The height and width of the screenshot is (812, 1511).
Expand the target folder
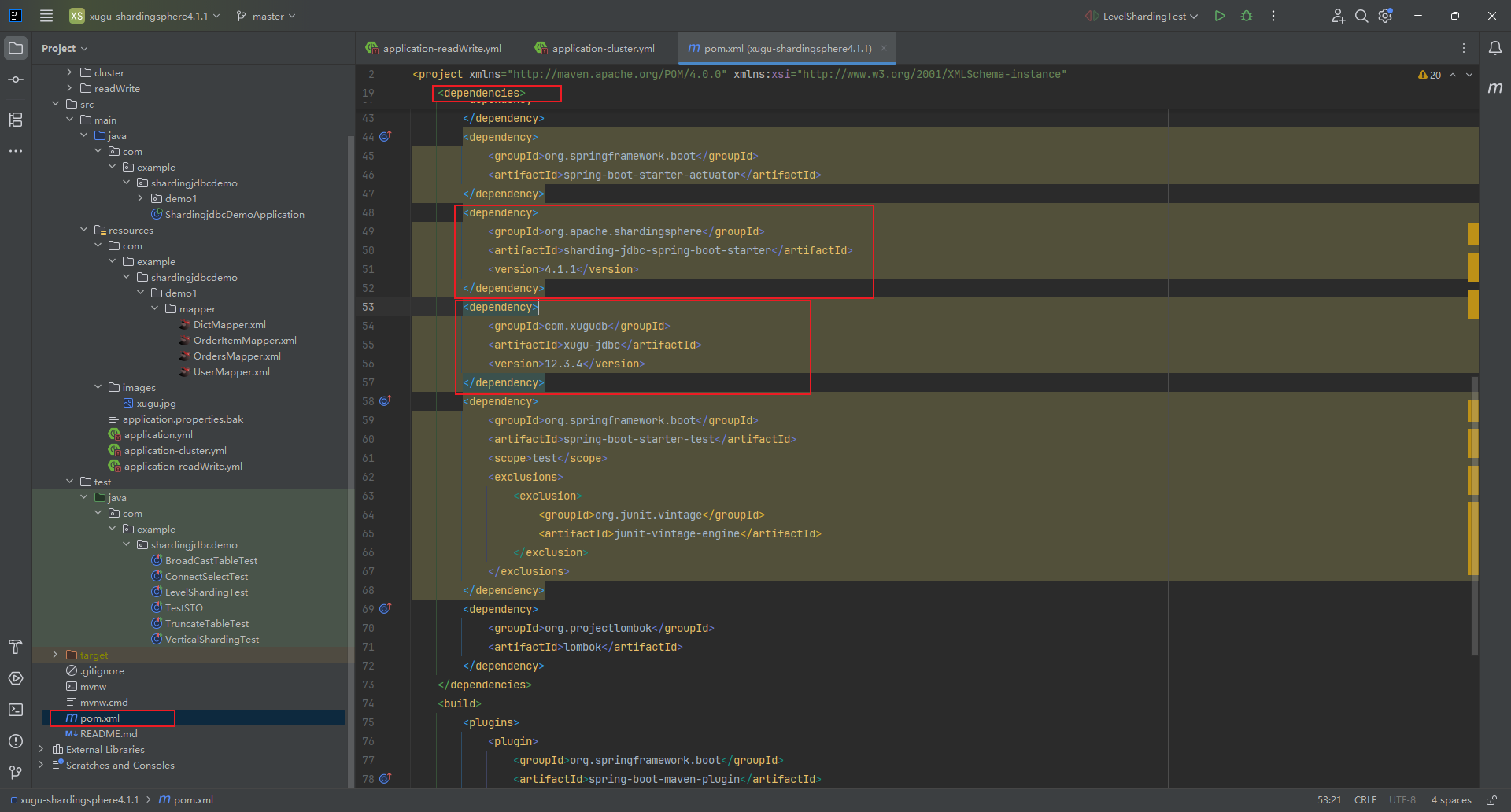tap(55, 655)
